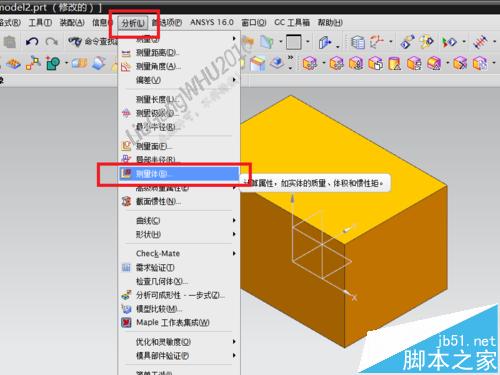Expand the 偏差(V) submenu

coord(179,80)
